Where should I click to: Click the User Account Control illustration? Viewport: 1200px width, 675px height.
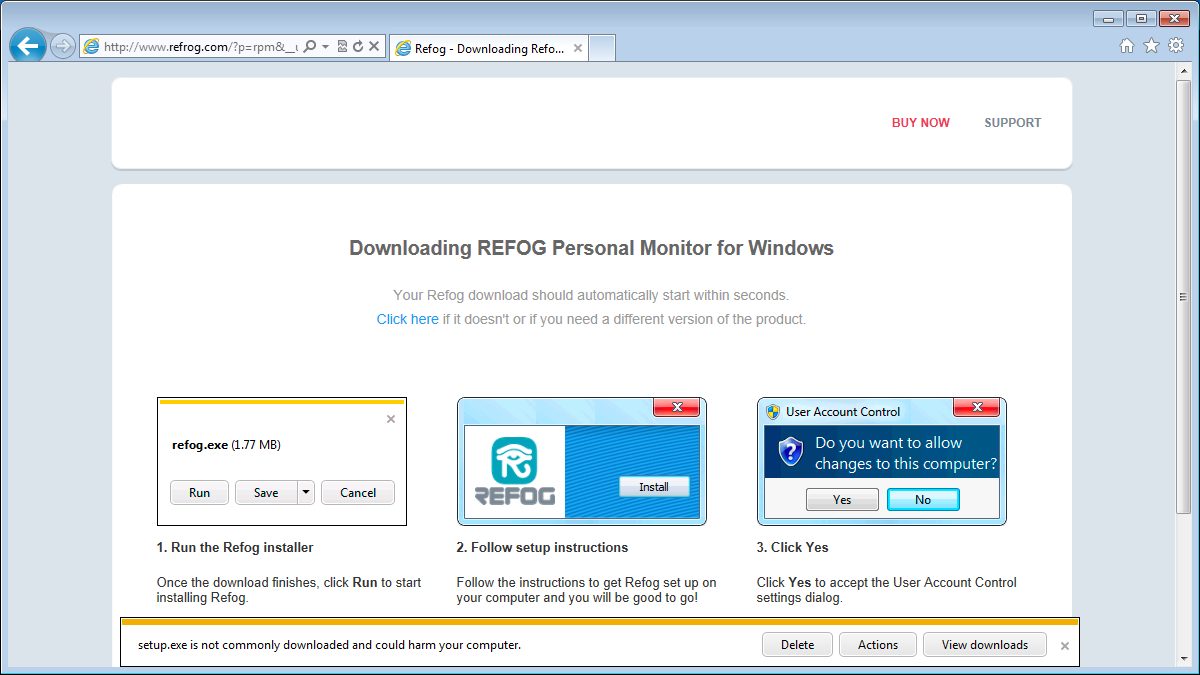click(x=882, y=461)
